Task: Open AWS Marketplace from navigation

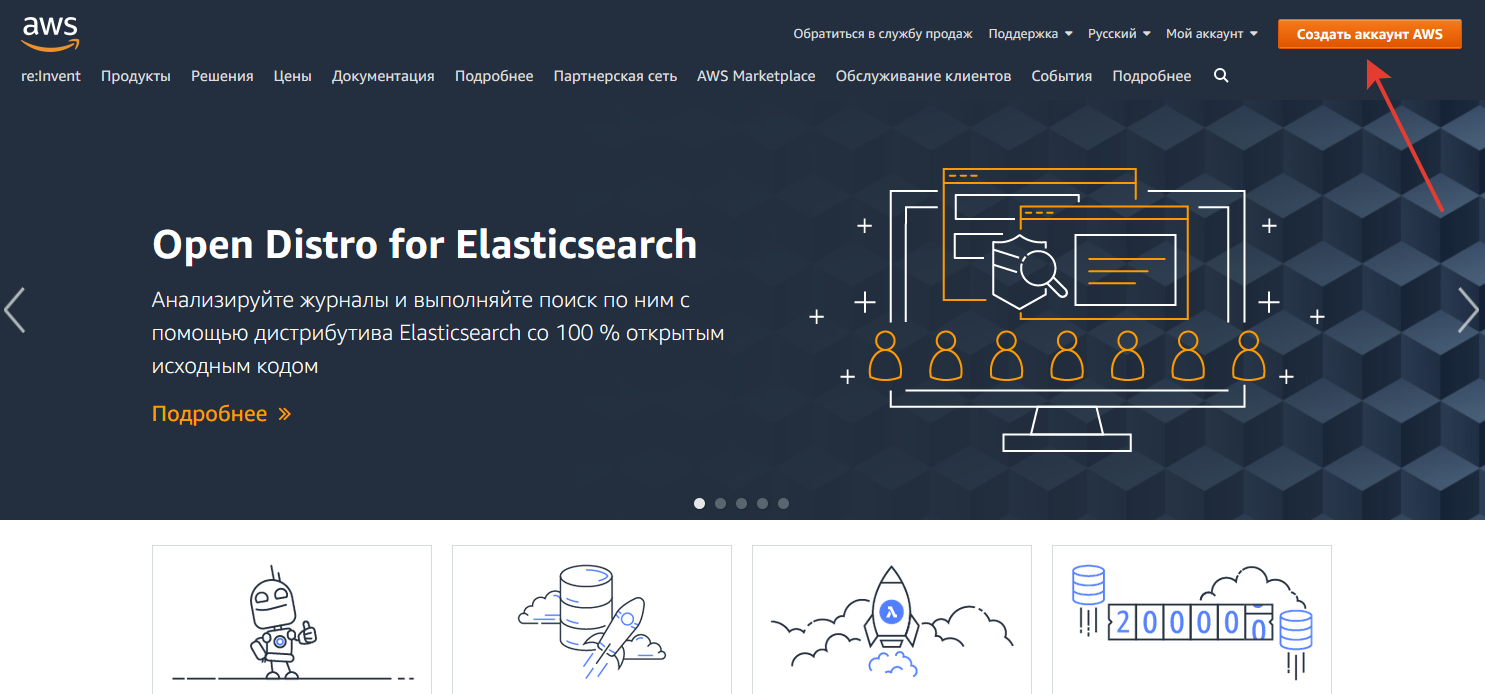Action: [756, 76]
